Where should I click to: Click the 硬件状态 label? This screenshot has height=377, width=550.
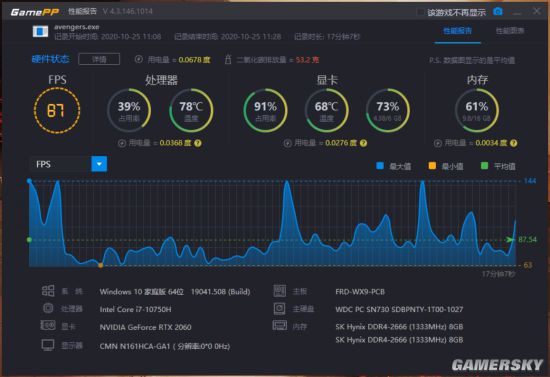click(x=50, y=59)
